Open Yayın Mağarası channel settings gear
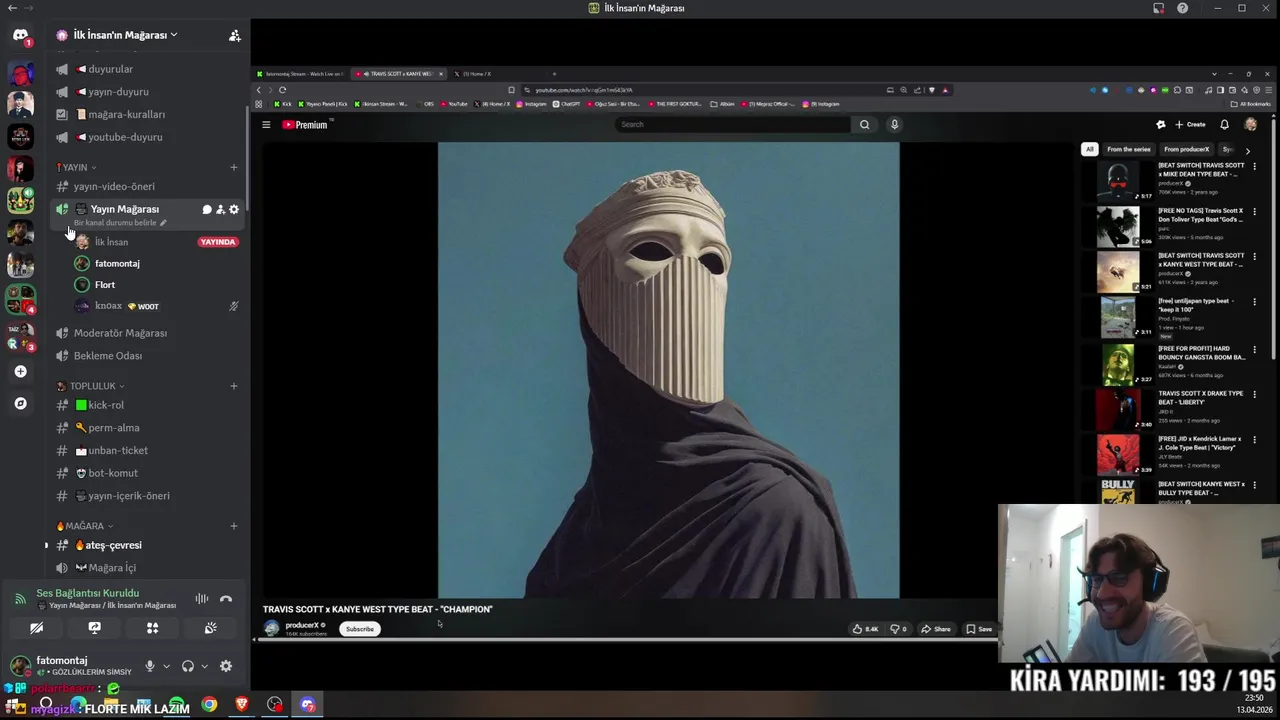1280x720 pixels. pos(234,209)
